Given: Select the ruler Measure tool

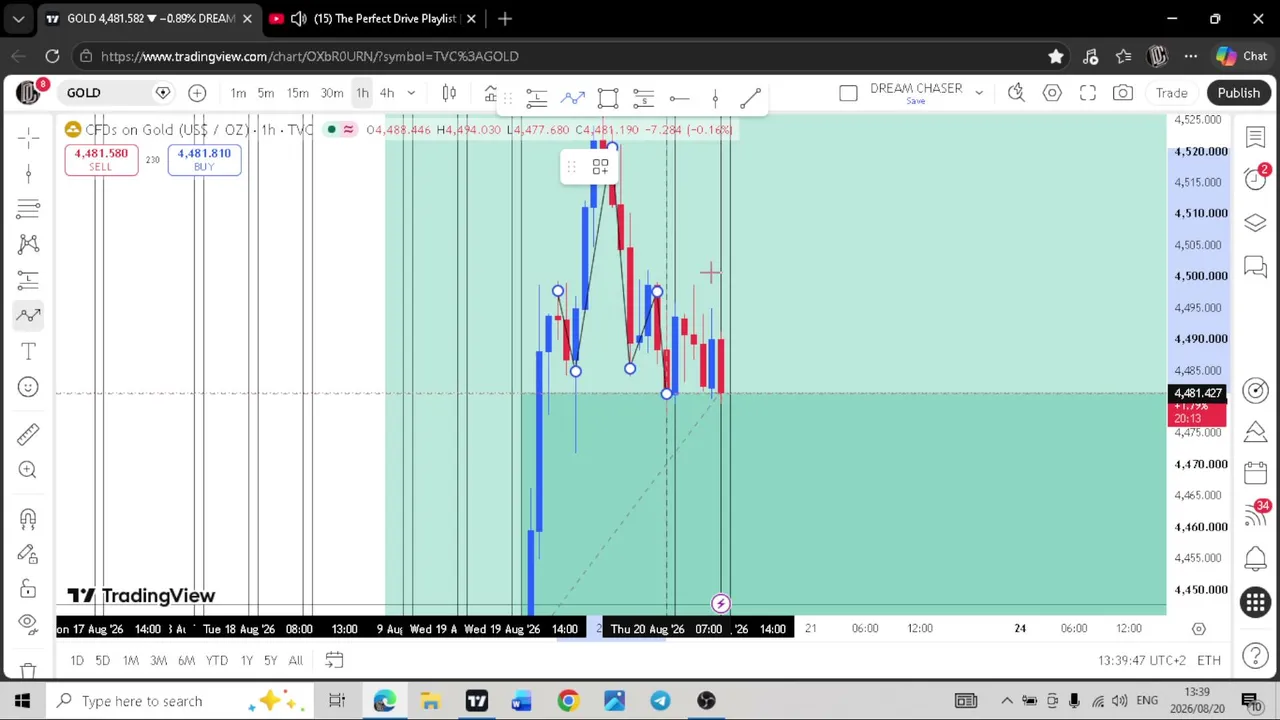Looking at the screenshot, I should 28,433.
